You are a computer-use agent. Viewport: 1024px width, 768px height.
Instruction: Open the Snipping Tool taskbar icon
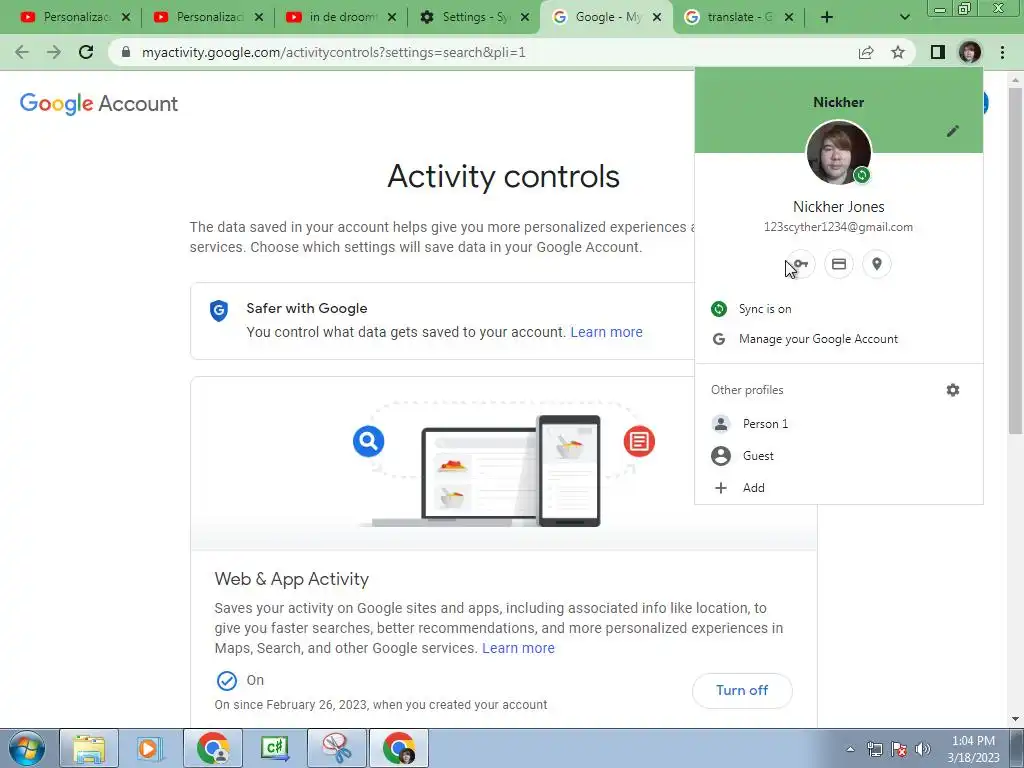pyautogui.click(x=337, y=748)
